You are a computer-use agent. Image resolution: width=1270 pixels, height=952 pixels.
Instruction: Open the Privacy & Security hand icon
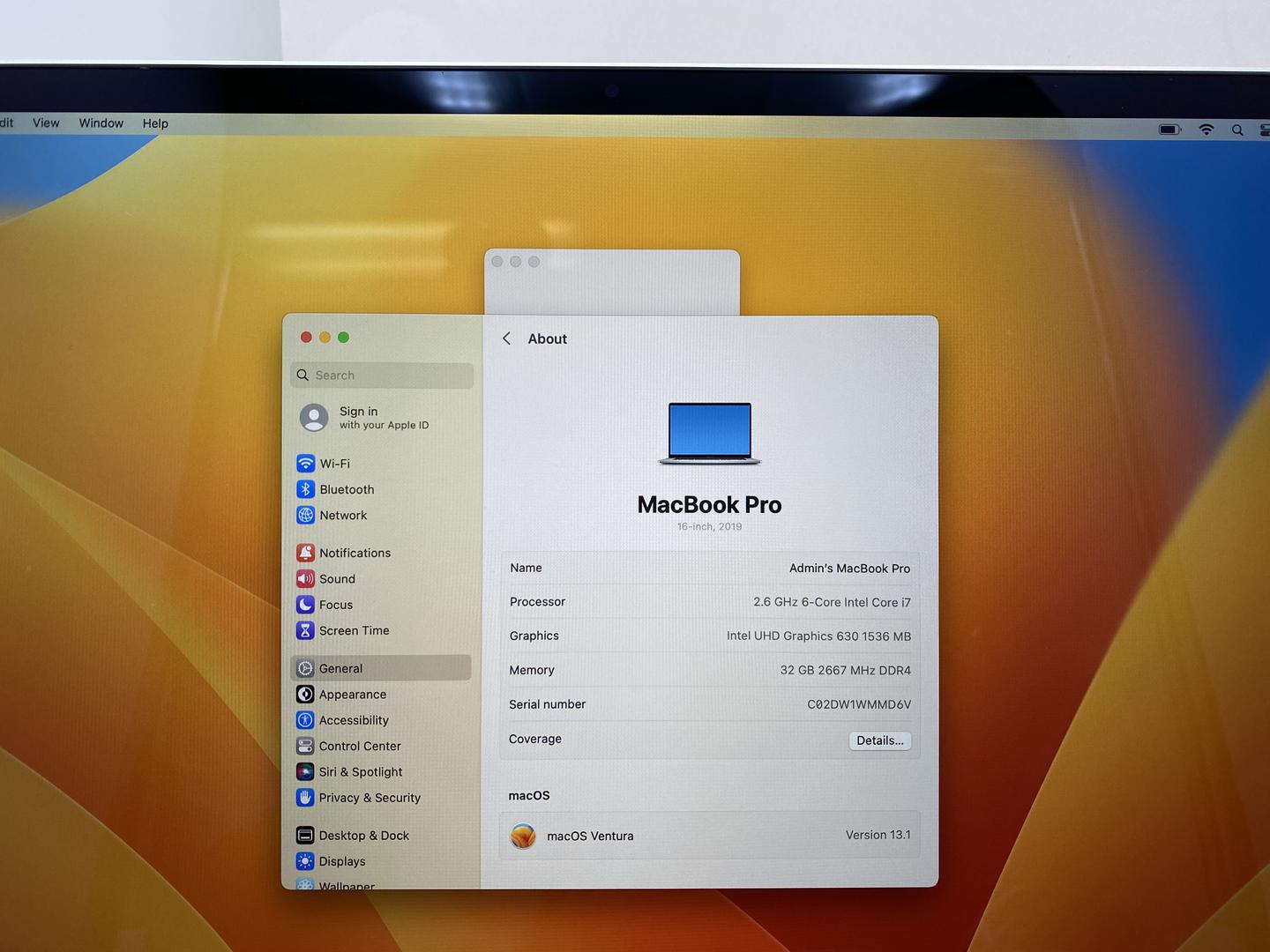pyautogui.click(x=305, y=798)
